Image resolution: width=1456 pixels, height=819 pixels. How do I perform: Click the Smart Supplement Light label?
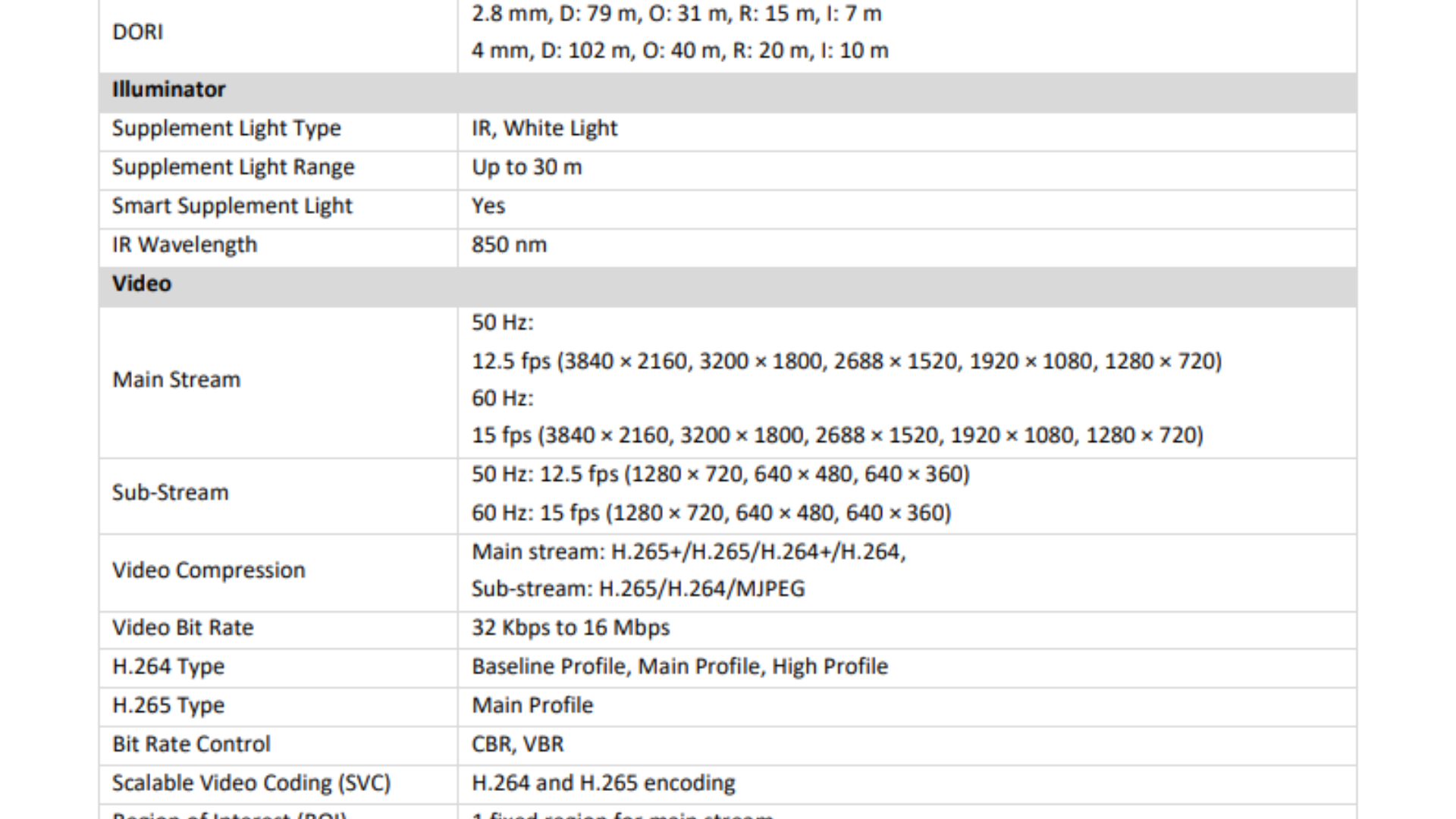coord(232,206)
